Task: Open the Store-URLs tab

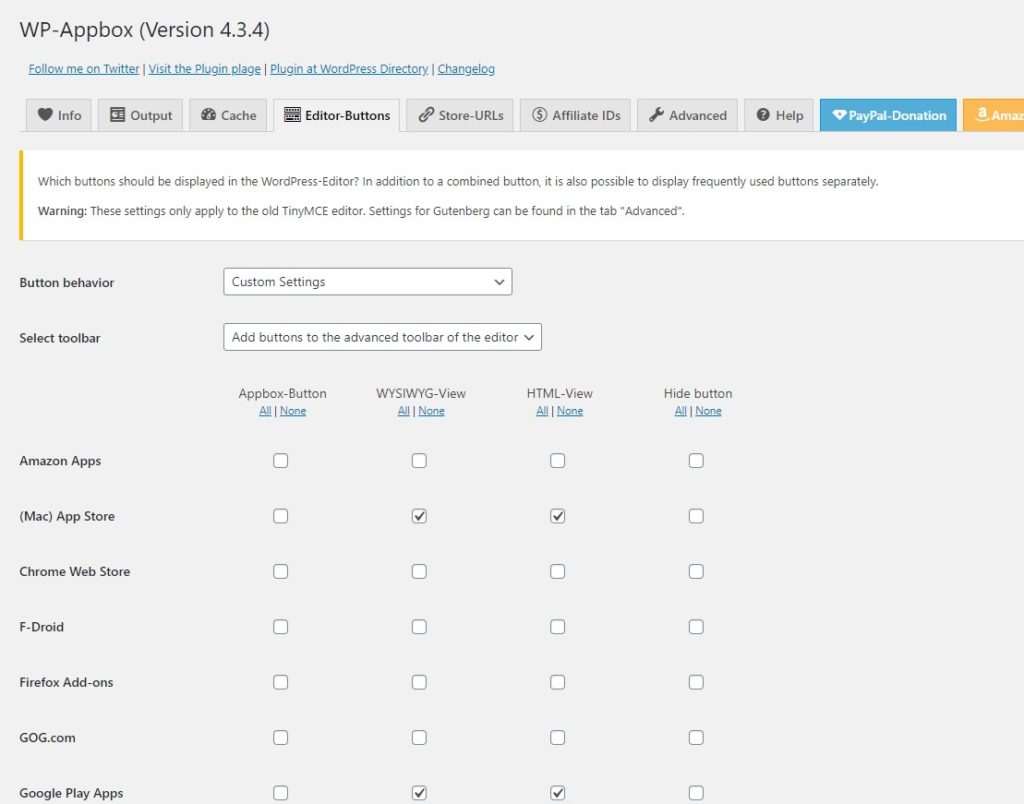Action: [x=460, y=115]
